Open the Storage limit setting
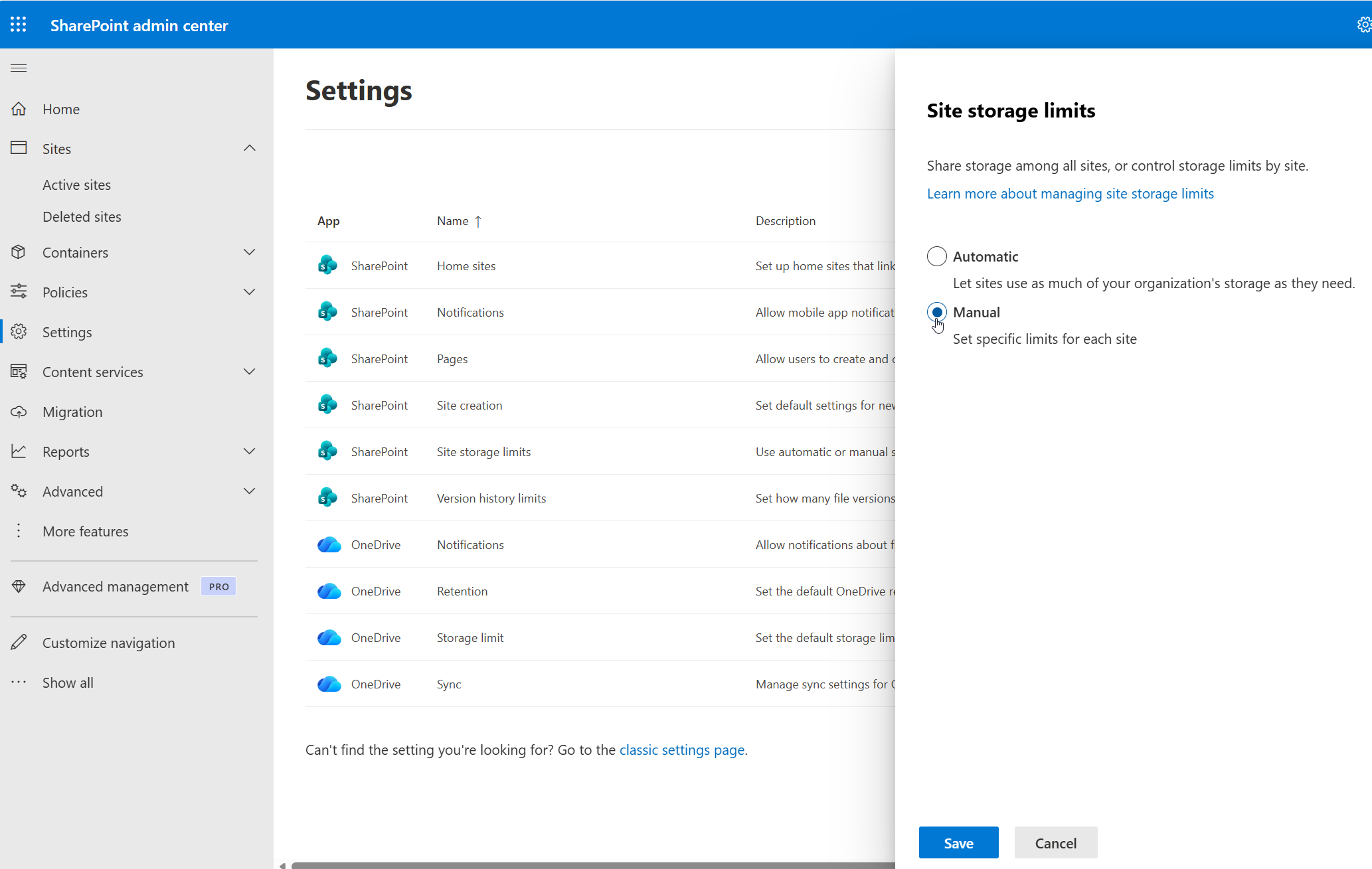Screen dimensions: 1372x869 coord(470,637)
